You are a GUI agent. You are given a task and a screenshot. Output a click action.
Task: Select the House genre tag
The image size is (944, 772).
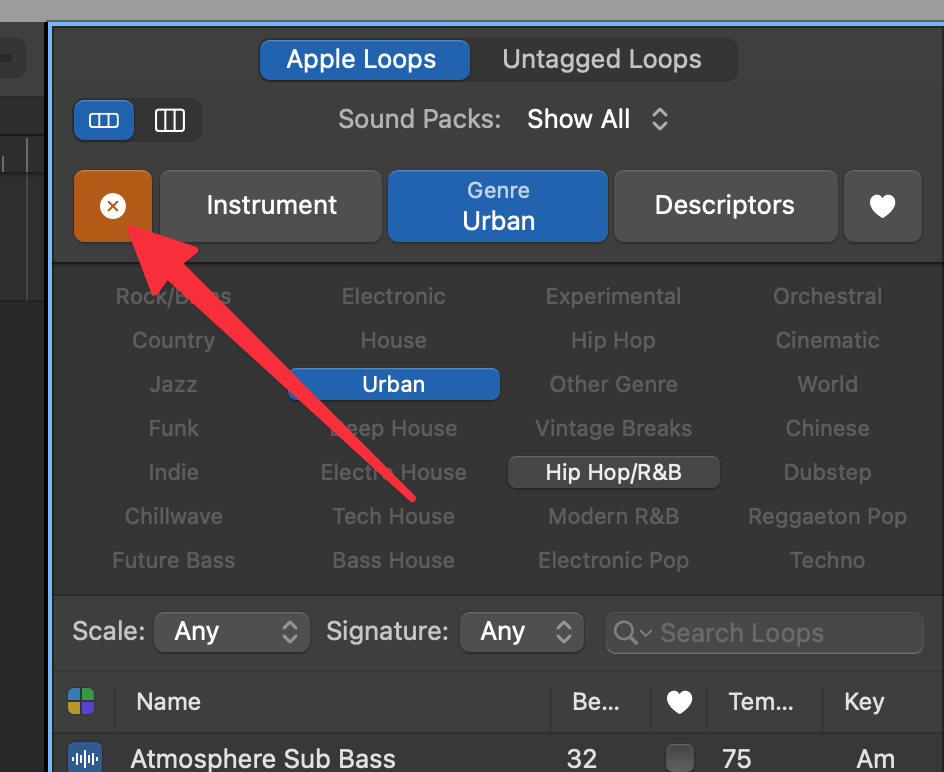point(394,340)
